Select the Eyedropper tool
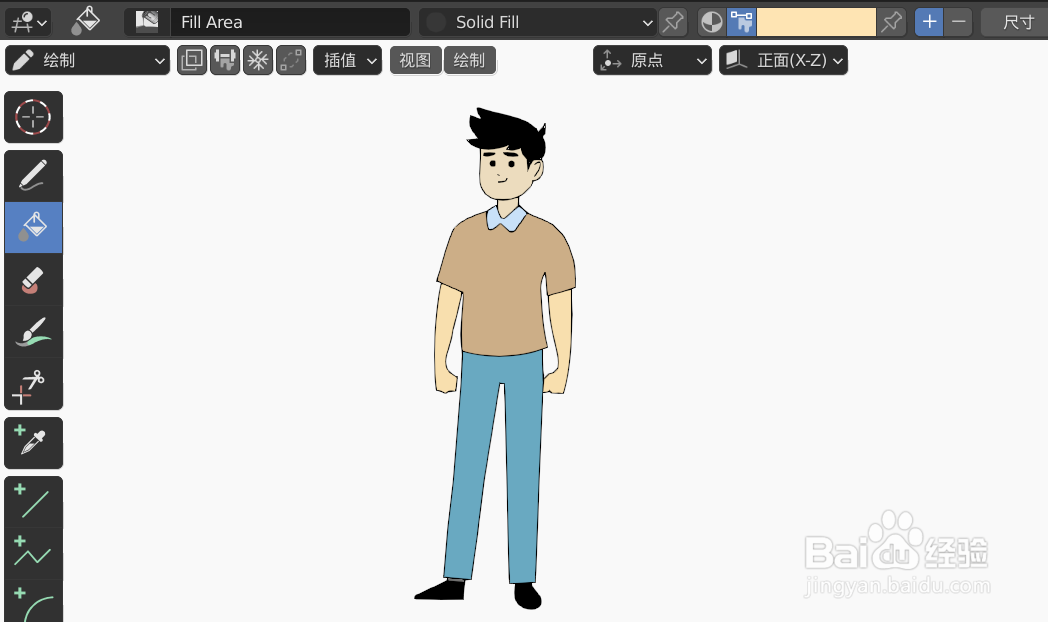The width and height of the screenshot is (1048, 622). [33, 443]
